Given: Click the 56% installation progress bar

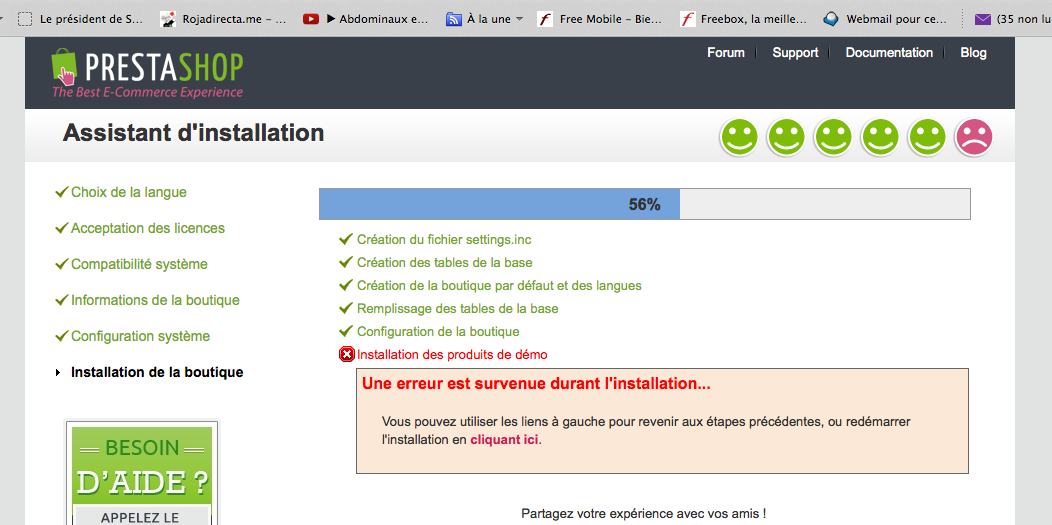Looking at the screenshot, I should [645, 205].
